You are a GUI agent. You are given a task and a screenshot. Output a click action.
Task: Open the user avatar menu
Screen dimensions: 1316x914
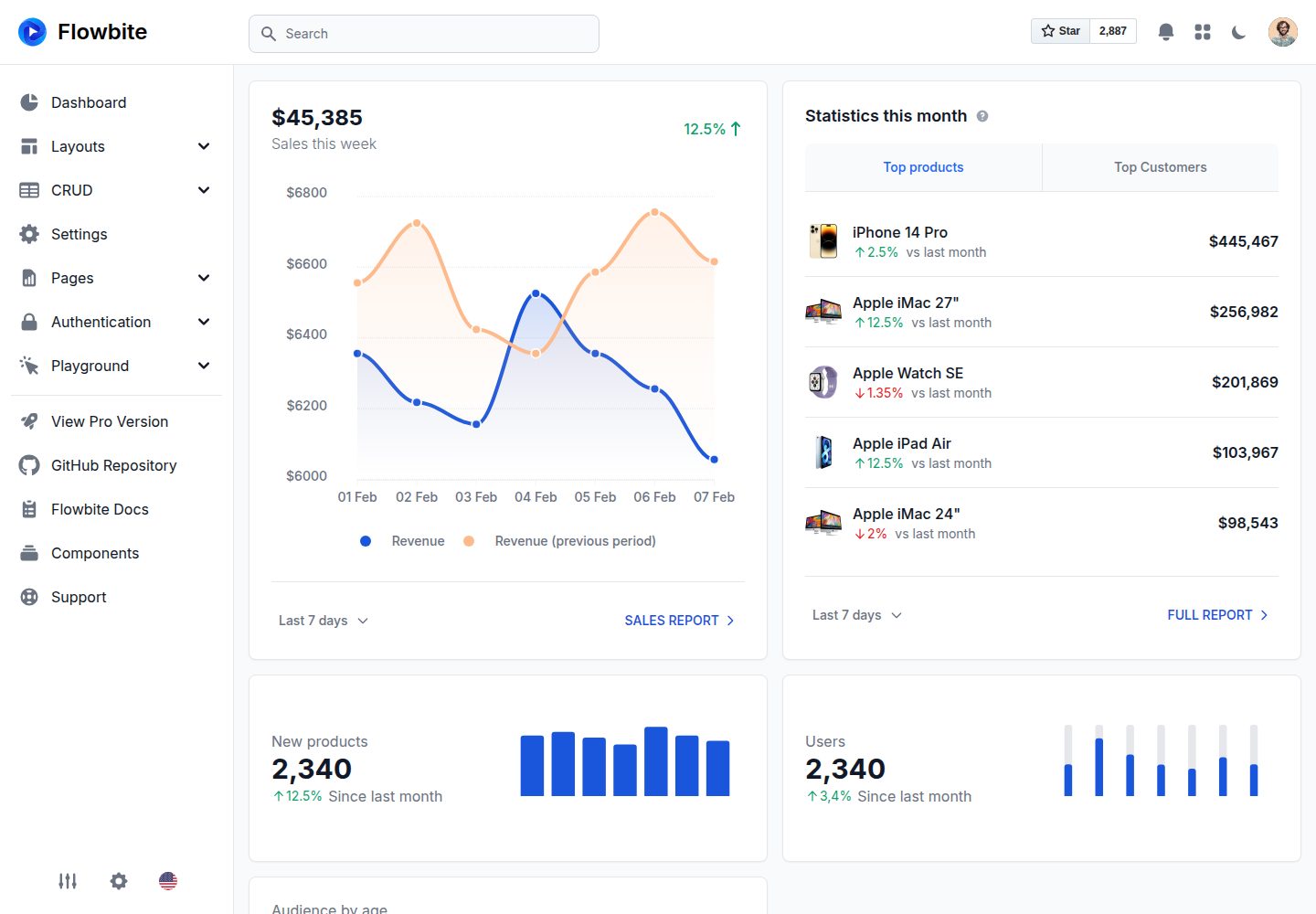pos(1283,32)
